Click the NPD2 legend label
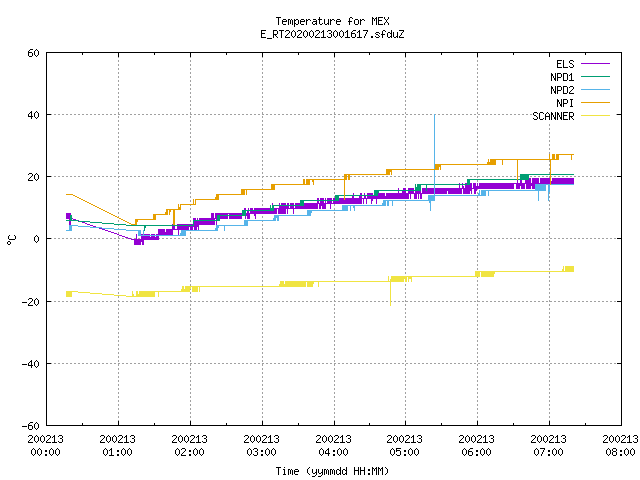Screen dimensions: 640x480 (x=562, y=90)
